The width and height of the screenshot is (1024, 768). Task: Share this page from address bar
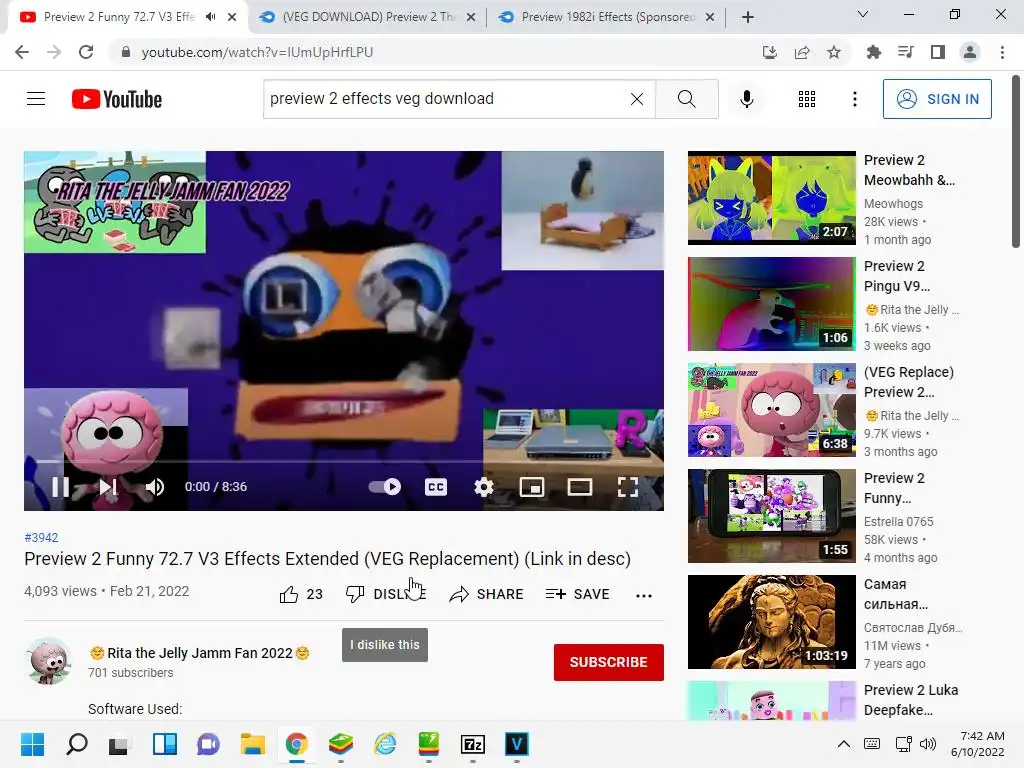point(802,52)
